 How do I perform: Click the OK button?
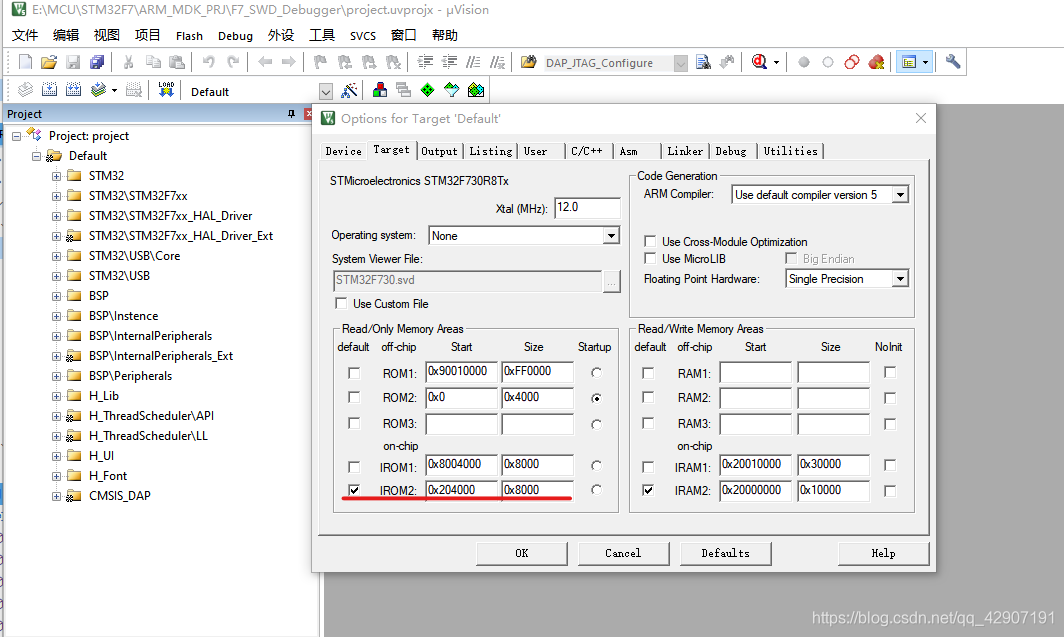tap(521, 554)
